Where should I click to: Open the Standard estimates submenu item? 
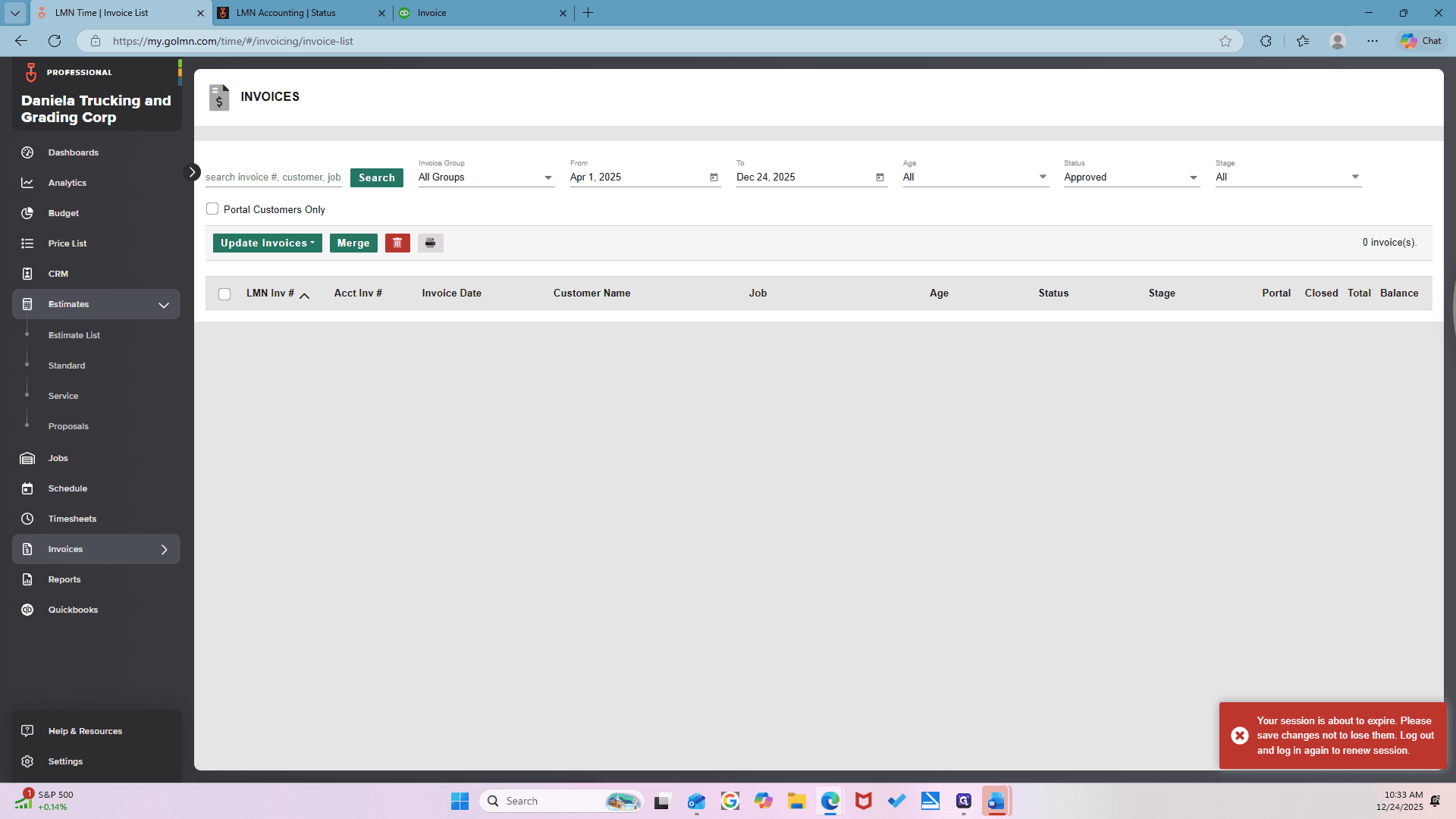click(x=67, y=366)
